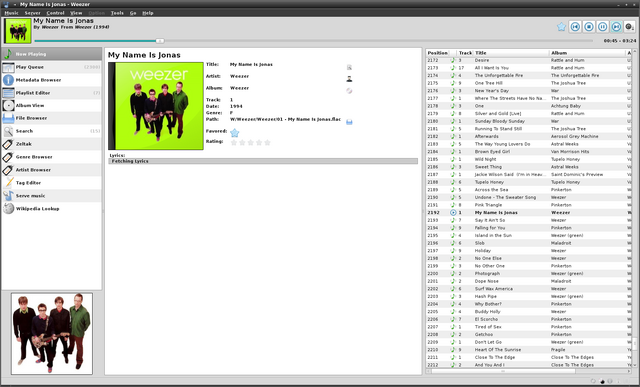
Task: Click the title search icon beside Title
Action: coord(349,67)
